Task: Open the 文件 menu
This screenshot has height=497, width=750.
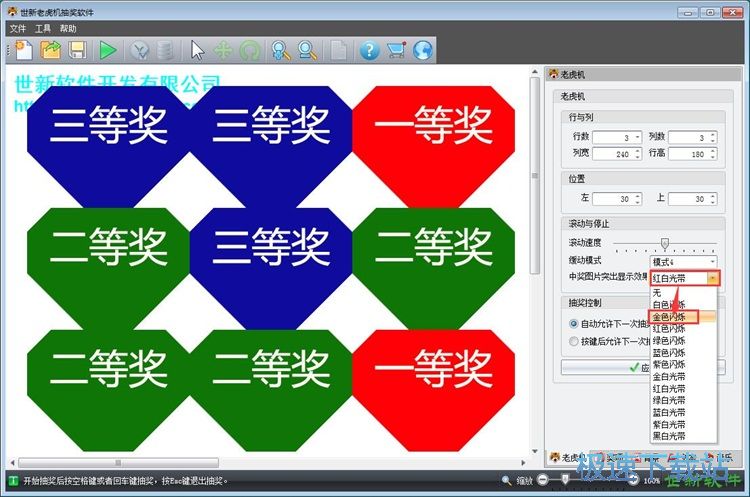Action: coord(18,29)
